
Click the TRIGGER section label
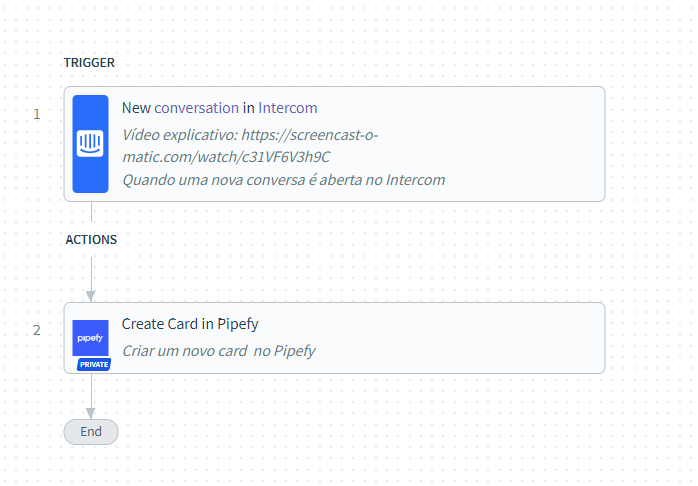click(x=89, y=63)
